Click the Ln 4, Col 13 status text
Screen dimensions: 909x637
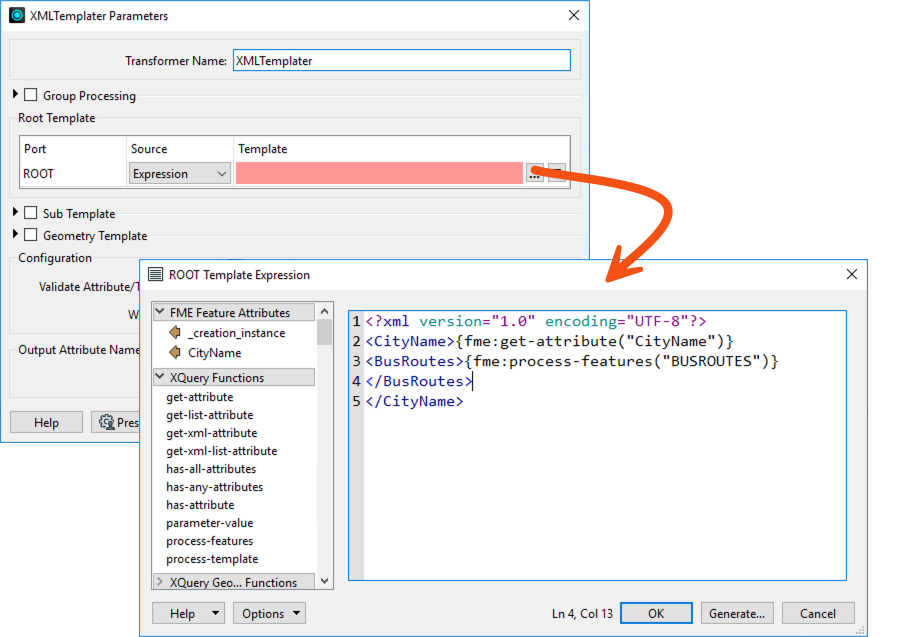tap(582, 613)
